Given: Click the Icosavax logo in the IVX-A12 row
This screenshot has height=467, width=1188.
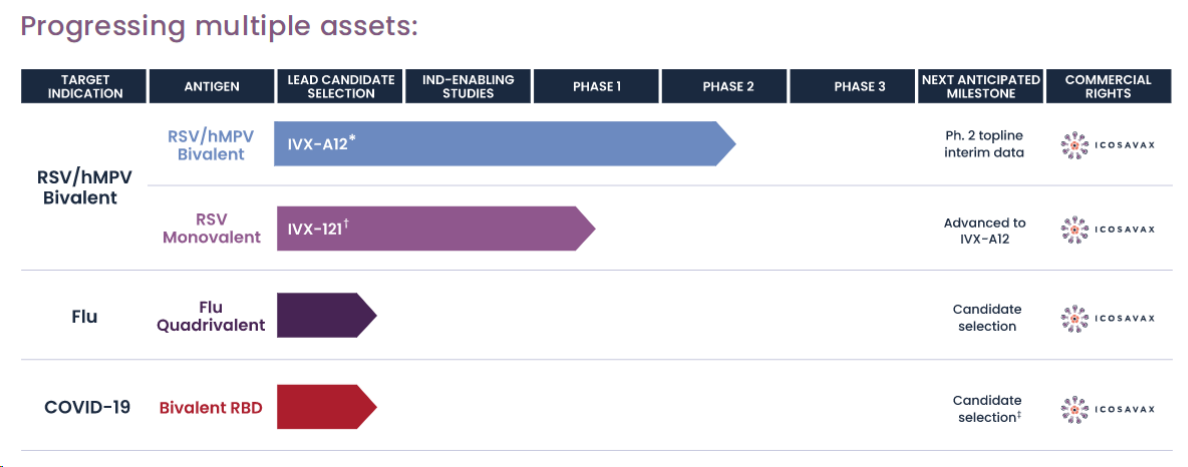Looking at the screenshot, I should [x=1107, y=146].
